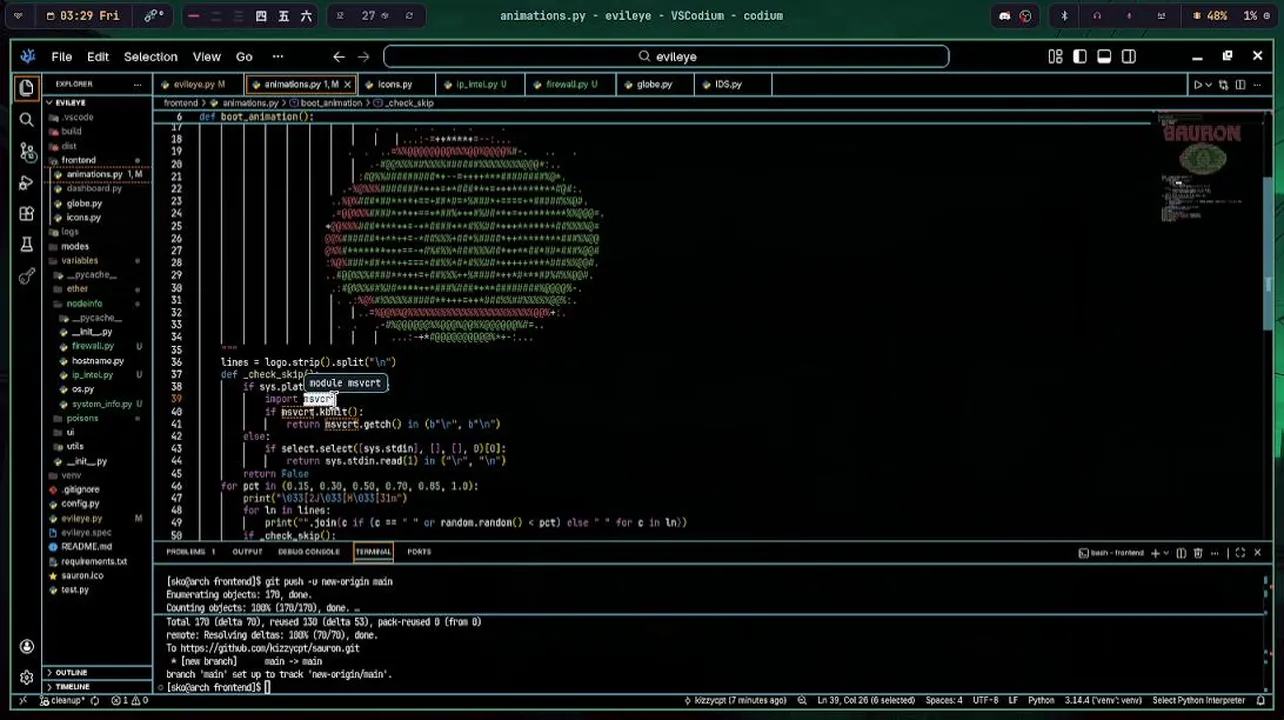This screenshot has height=720, width=1284.
Task: Switch to the DEBUG CONSOLE panel tab
Action: pos(309,552)
